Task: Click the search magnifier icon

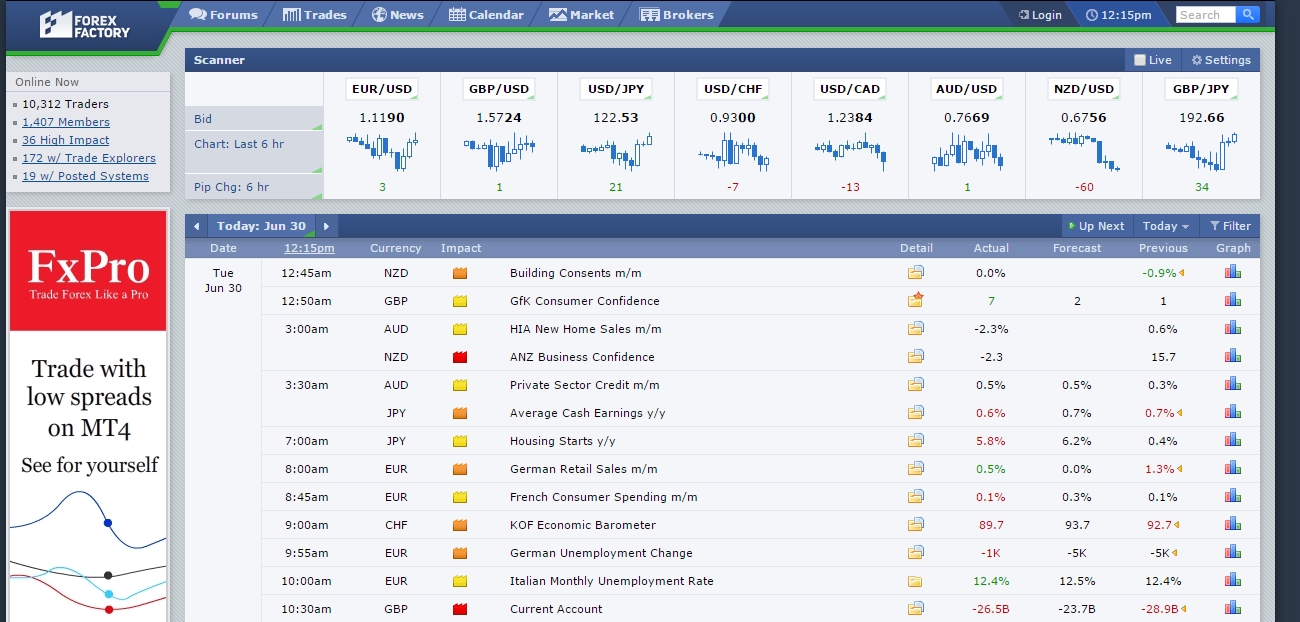Action: pos(1248,14)
